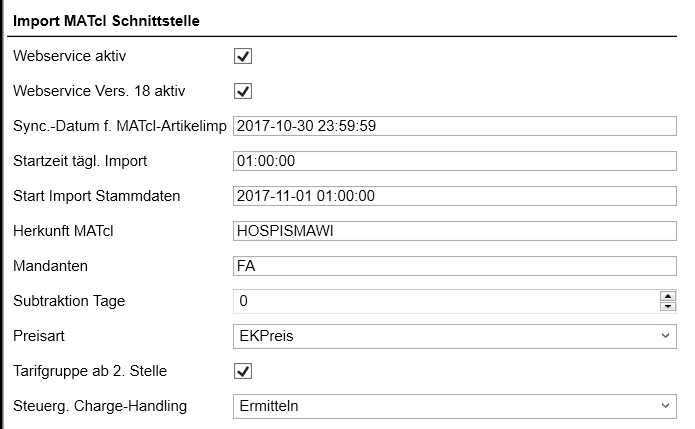Expand Steuerg. Charge-Handling dropdown
The width and height of the screenshot is (695, 429).
[x=455, y=406]
